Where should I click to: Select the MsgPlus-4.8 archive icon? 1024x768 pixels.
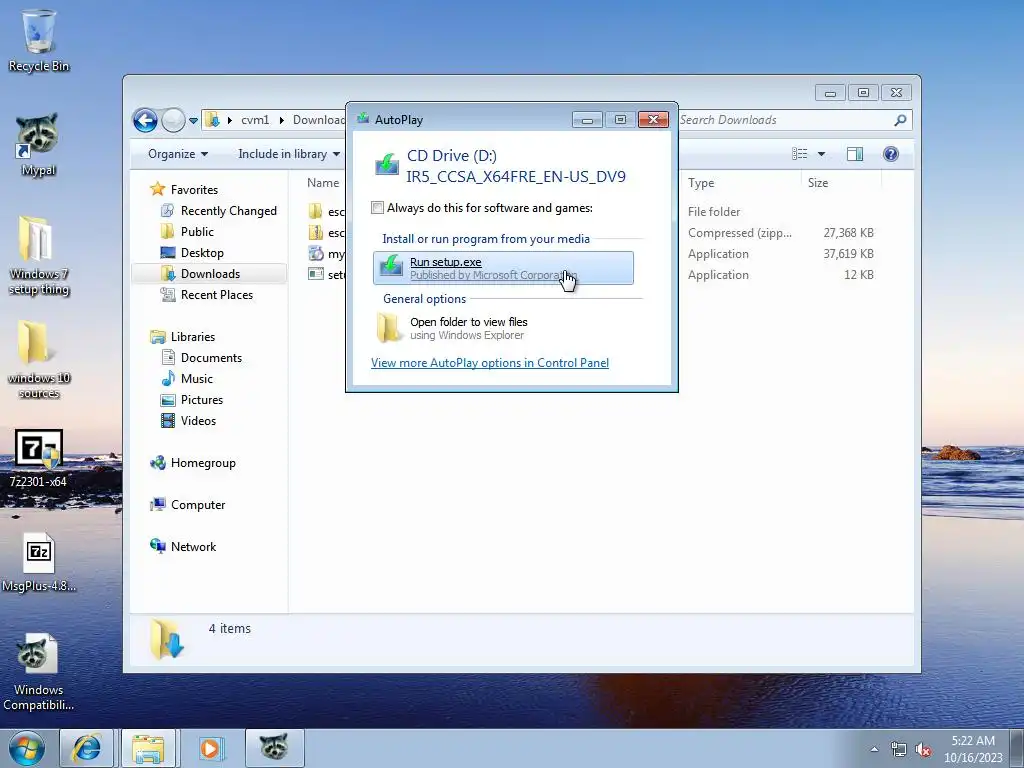click(39, 562)
